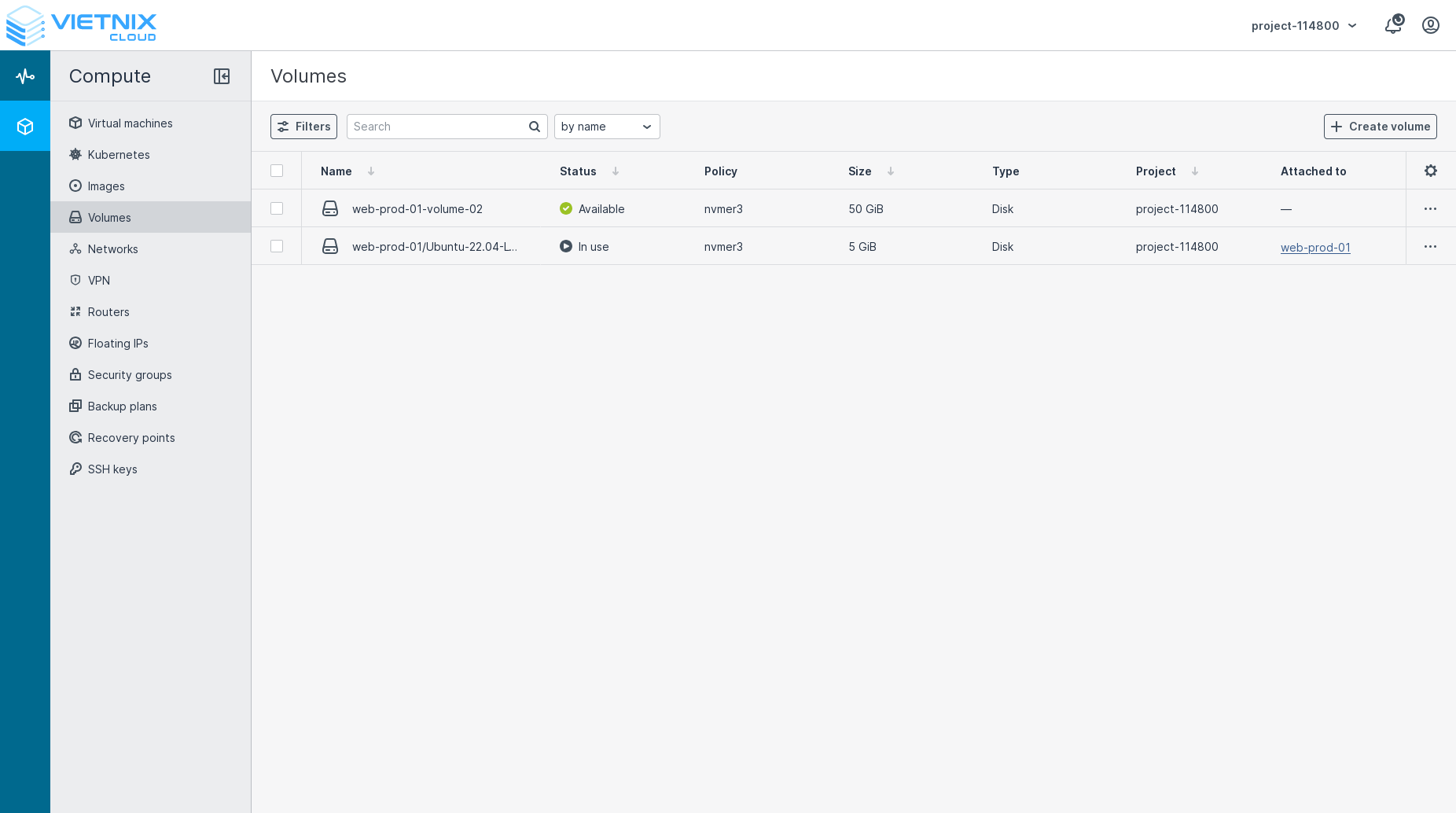Focus the Search input field
This screenshot has height=813, width=1456.
[437, 127]
